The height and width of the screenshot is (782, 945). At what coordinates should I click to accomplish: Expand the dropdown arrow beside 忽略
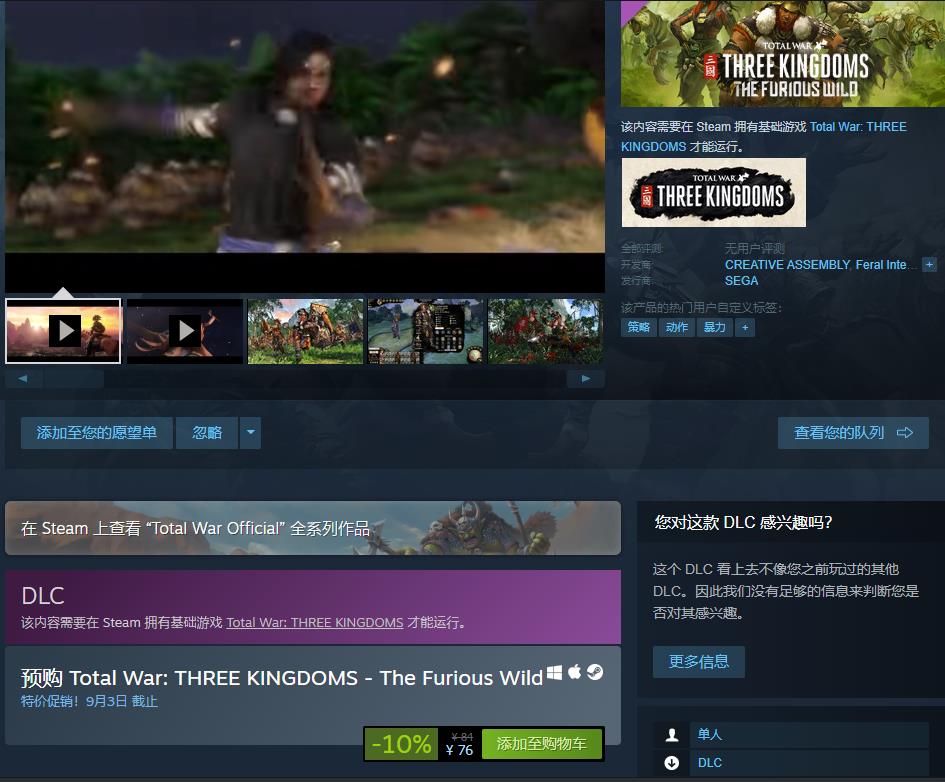tap(250, 433)
